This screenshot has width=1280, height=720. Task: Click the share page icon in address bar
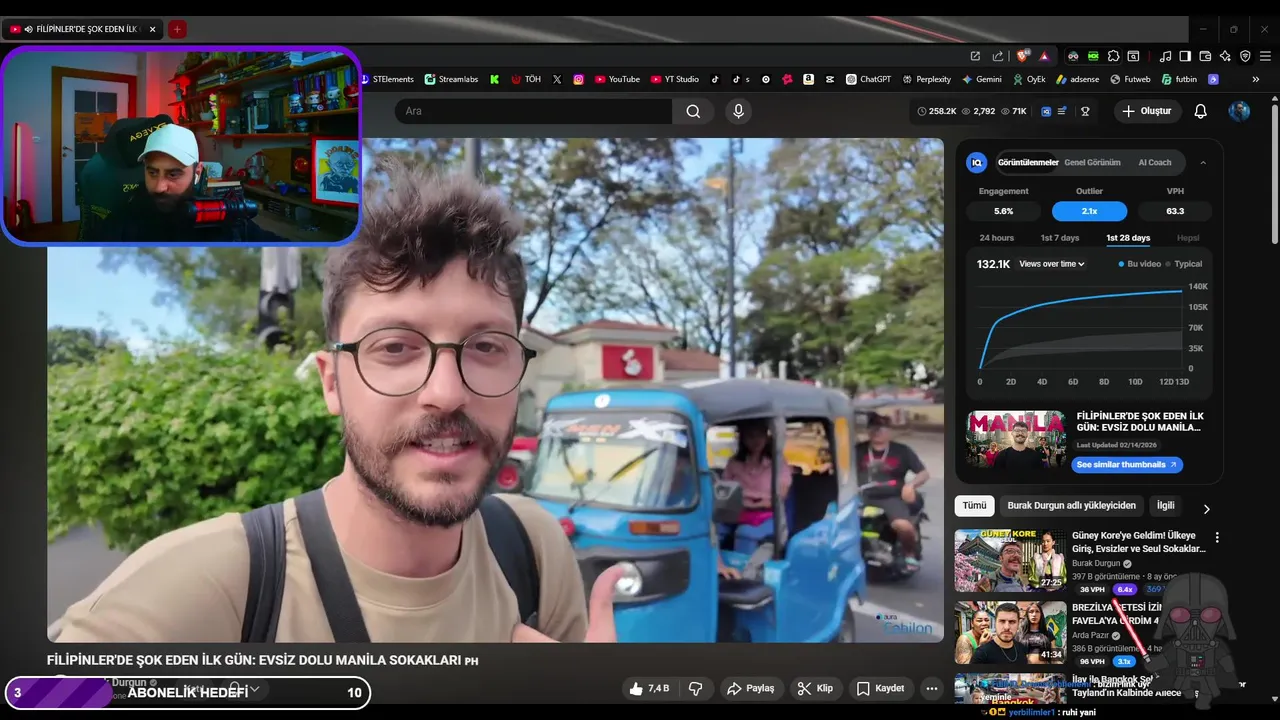coord(997,56)
